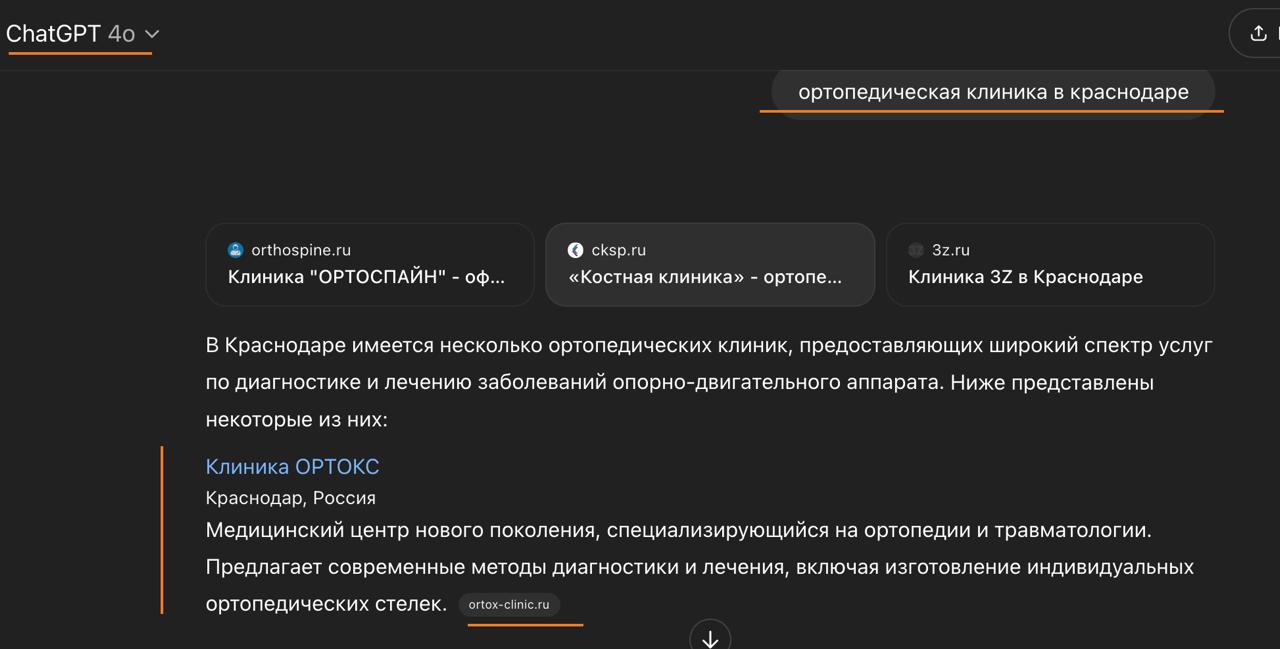
Task: Click the ChatGPT label in the header
Action: point(51,33)
